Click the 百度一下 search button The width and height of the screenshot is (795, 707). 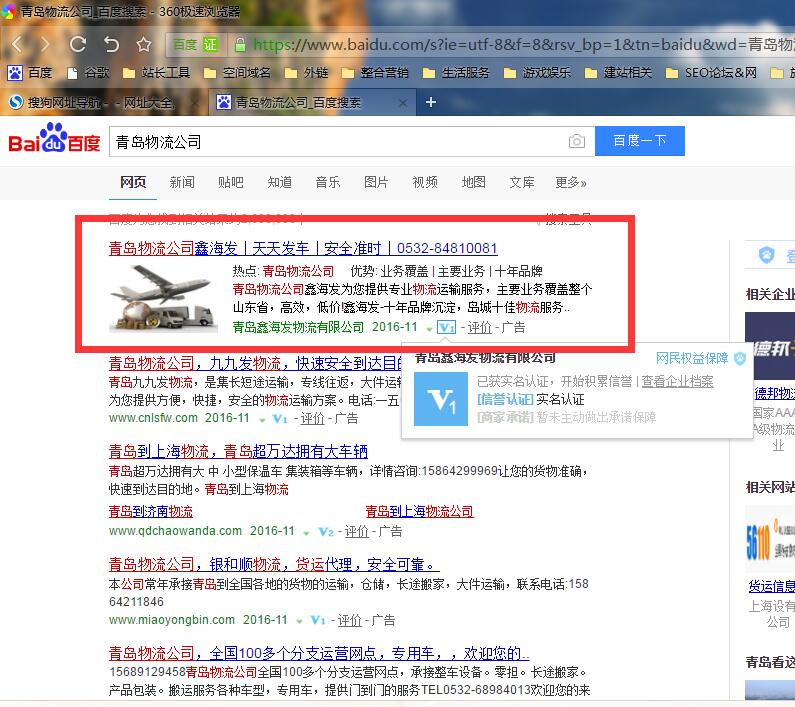(639, 141)
